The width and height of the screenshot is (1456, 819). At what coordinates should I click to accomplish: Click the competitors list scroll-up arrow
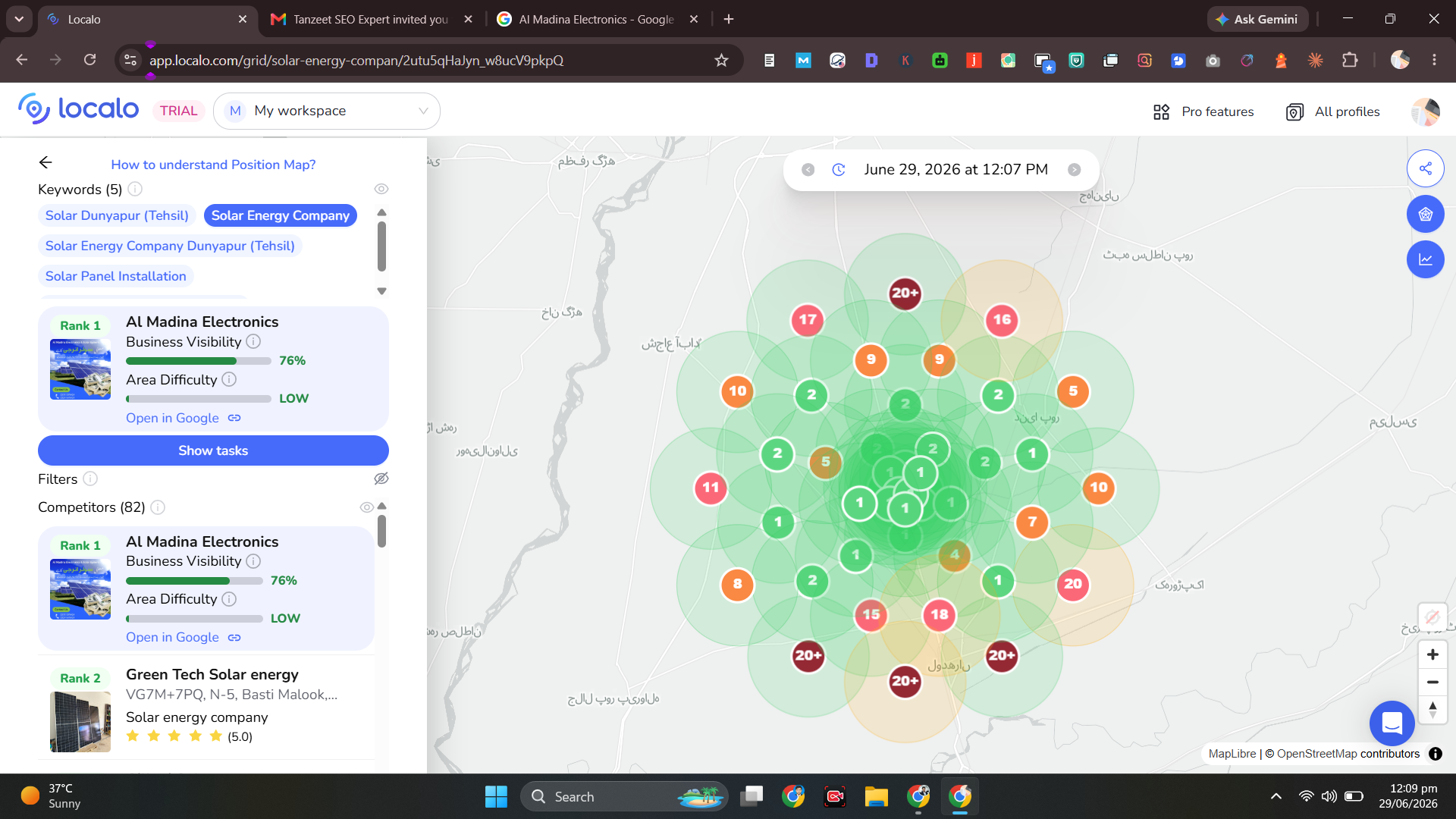pyautogui.click(x=381, y=506)
